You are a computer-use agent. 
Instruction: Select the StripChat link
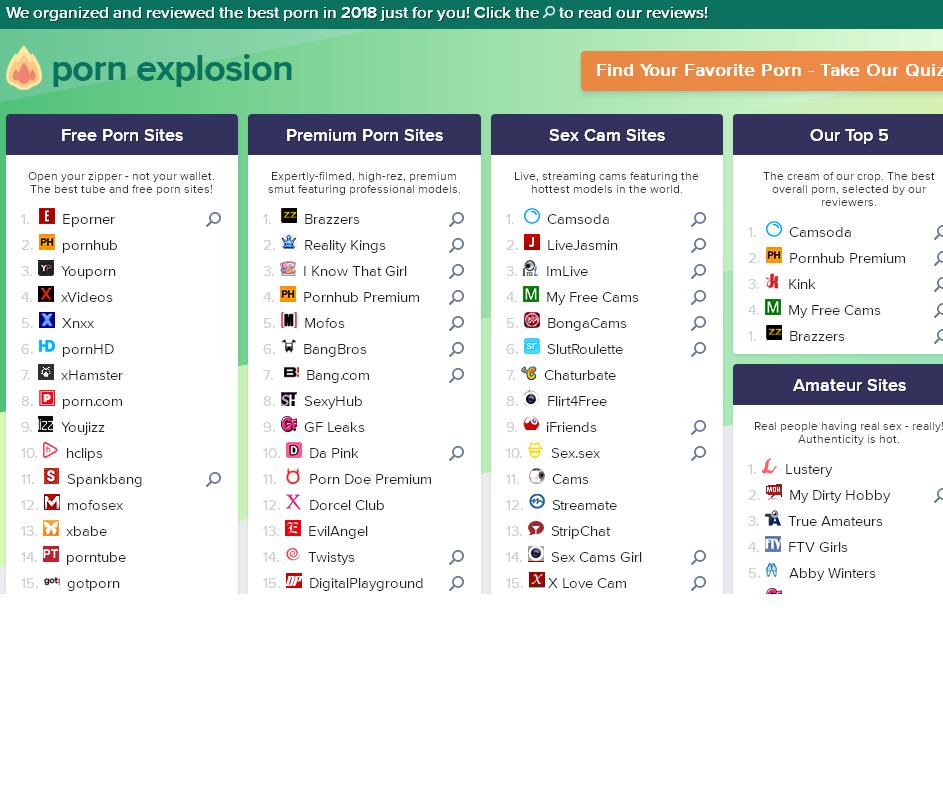pos(580,531)
